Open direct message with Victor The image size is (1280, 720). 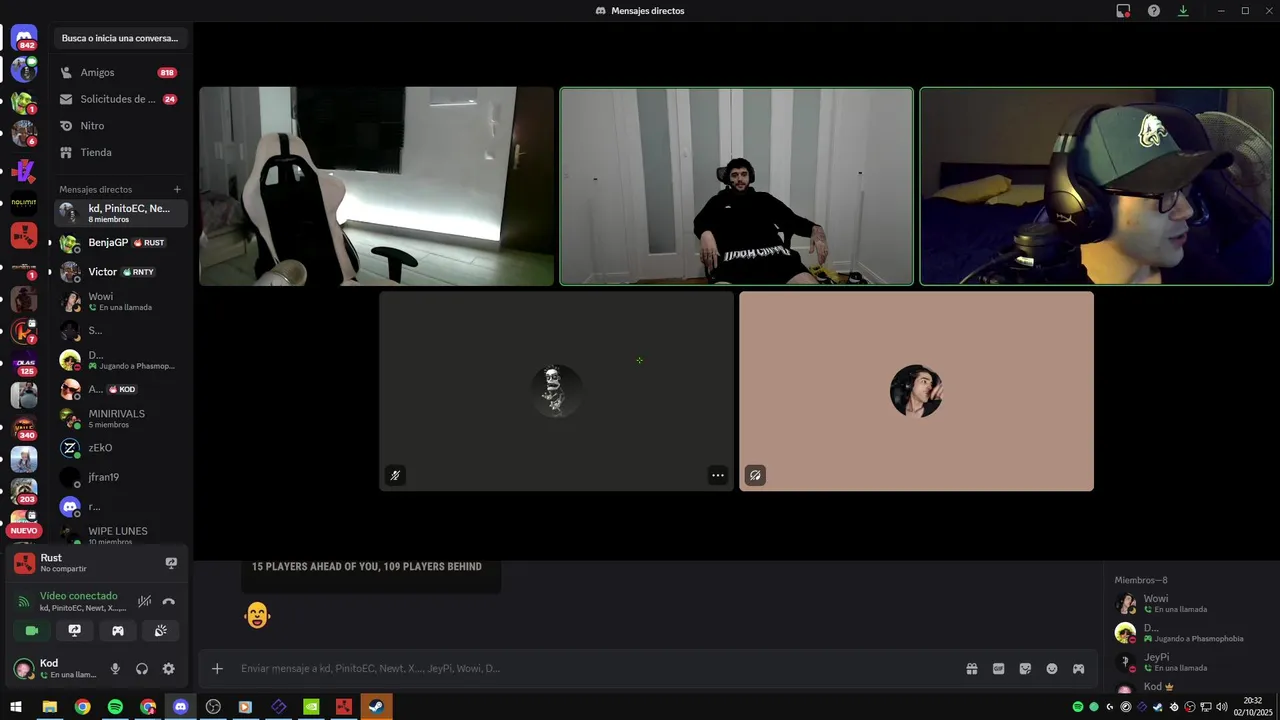[119, 272]
